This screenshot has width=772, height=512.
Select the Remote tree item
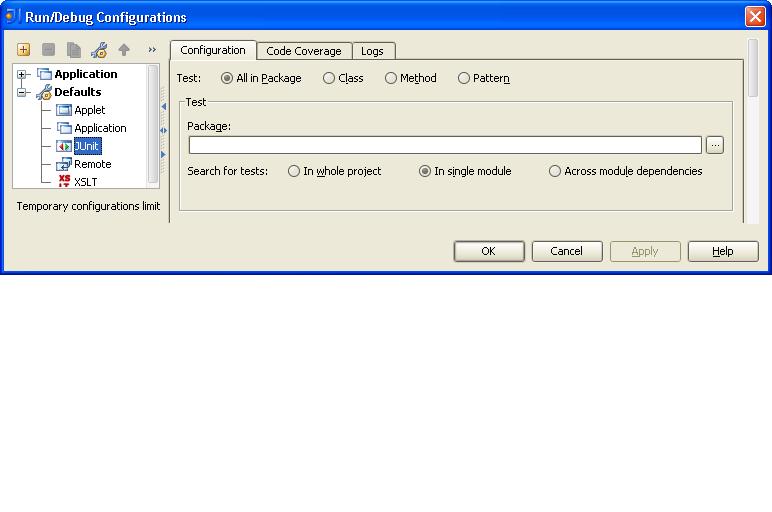coord(93,164)
